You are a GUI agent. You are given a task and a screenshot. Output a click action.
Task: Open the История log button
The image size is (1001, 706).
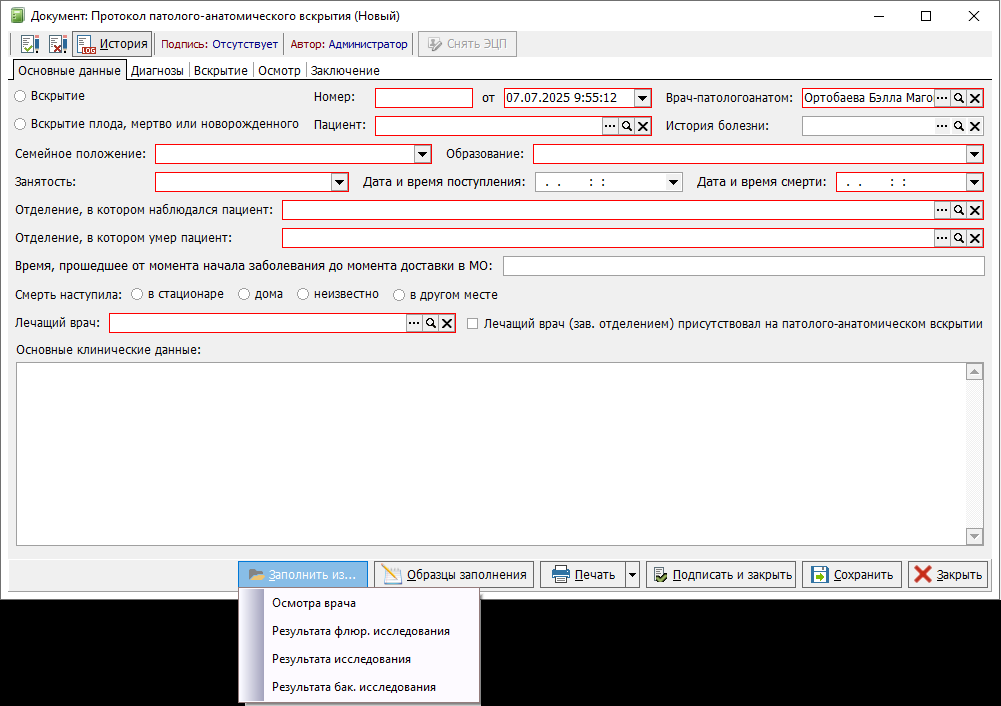[x=112, y=44]
